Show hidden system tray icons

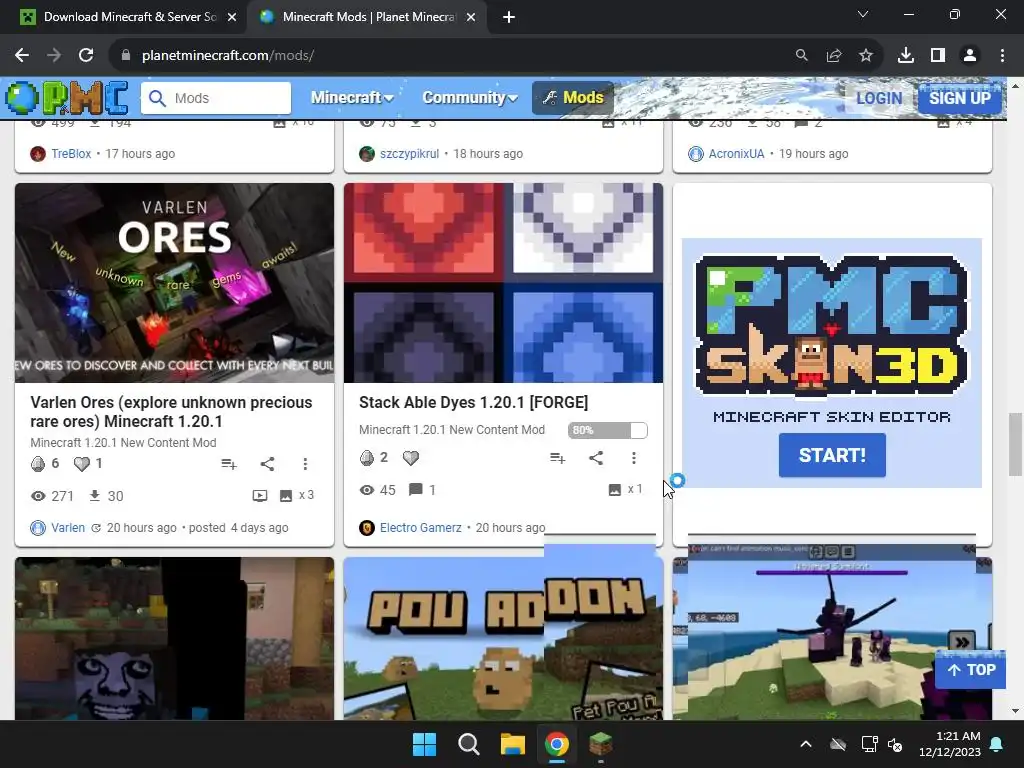pyautogui.click(x=806, y=744)
